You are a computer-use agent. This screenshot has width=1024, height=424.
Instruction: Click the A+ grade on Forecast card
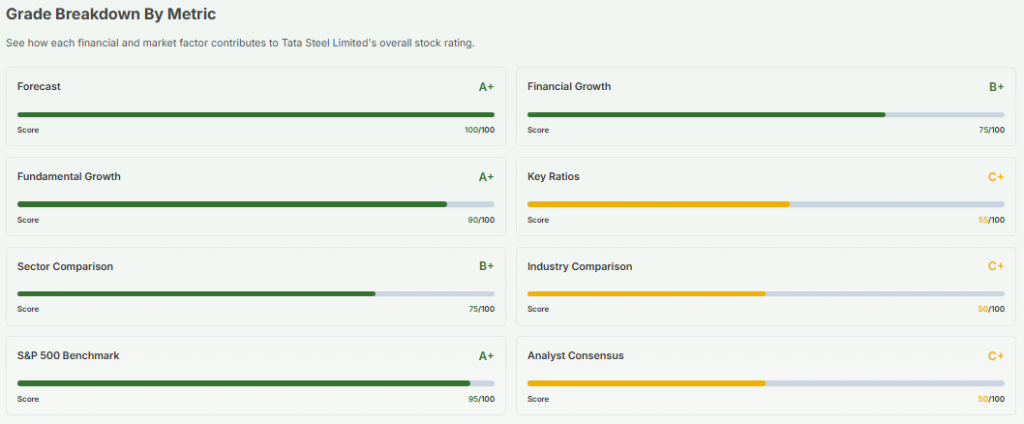[486, 87]
